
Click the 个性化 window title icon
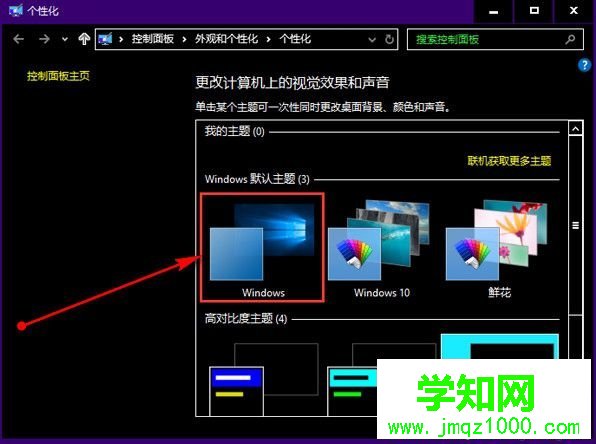click(x=15, y=10)
